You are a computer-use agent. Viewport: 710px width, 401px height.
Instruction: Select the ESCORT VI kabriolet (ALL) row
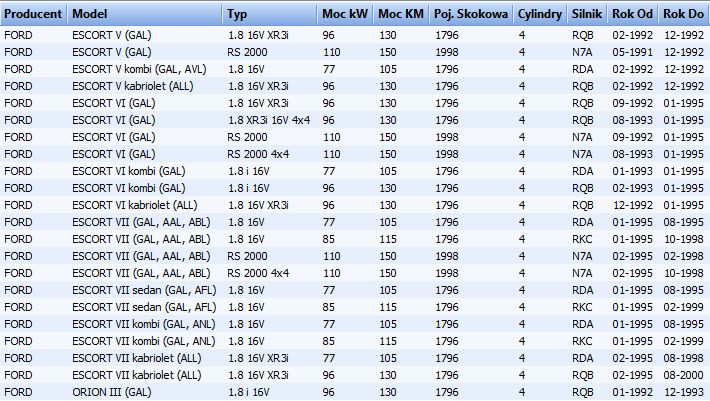[x=355, y=205]
